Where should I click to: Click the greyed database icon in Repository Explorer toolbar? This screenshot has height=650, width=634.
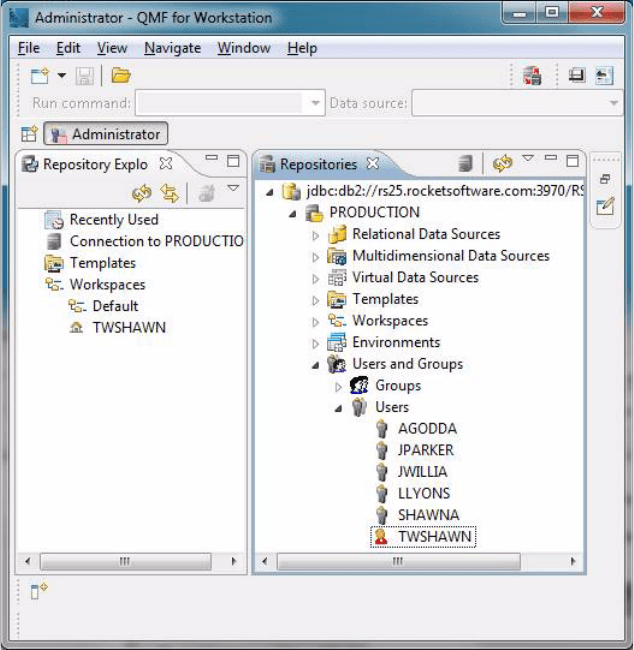pyautogui.click(x=206, y=193)
